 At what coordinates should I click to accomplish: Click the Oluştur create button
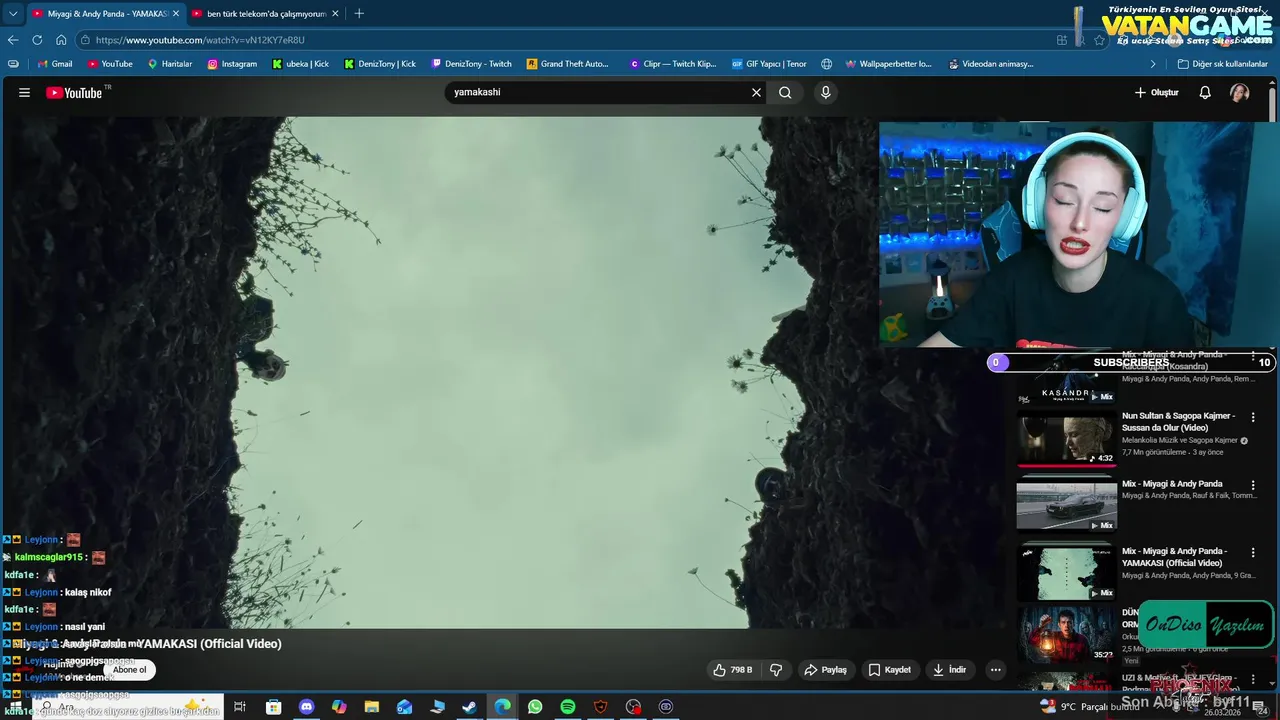point(1156,92)
